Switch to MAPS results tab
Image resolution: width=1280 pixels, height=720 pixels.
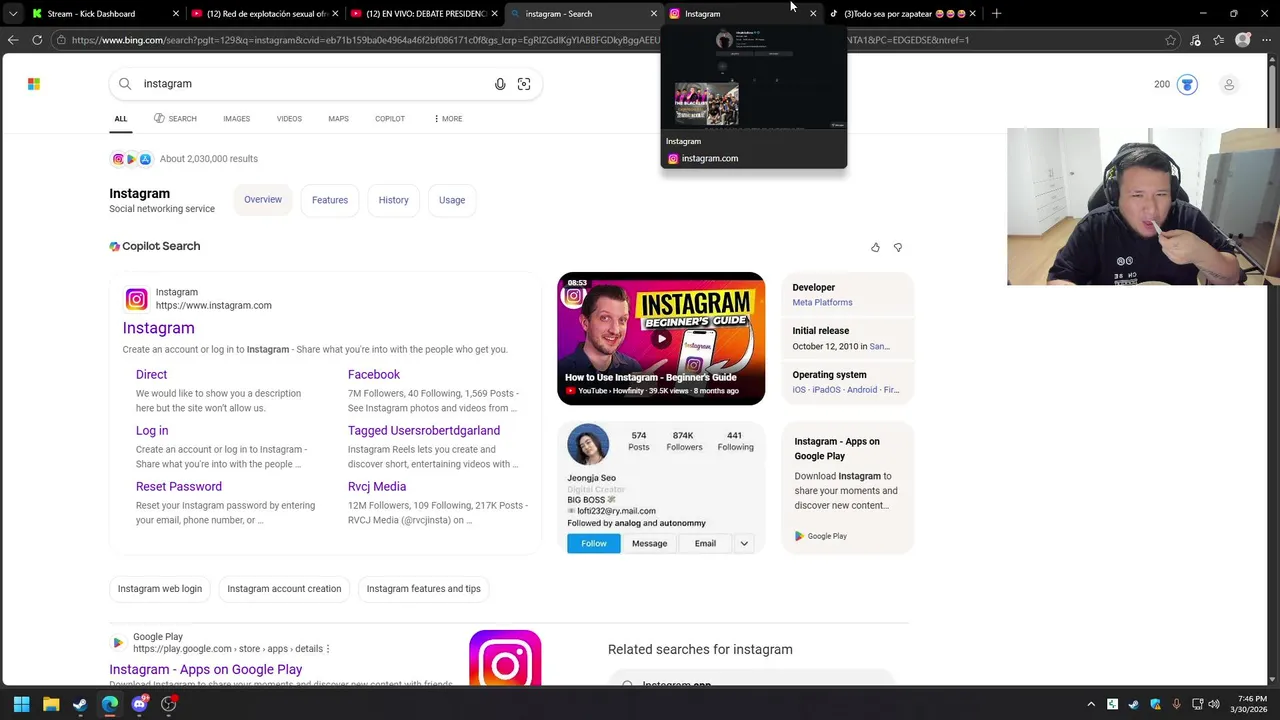tap(338, 119)
